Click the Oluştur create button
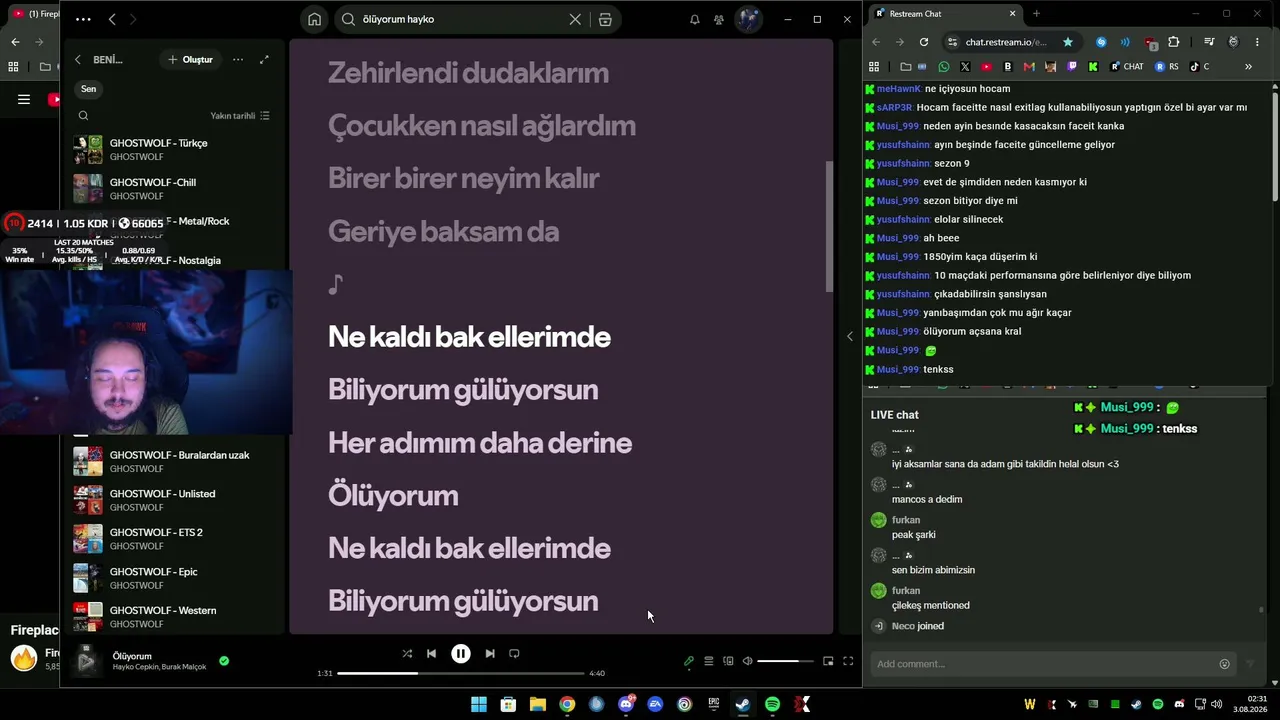 click(x=190, y=60)
